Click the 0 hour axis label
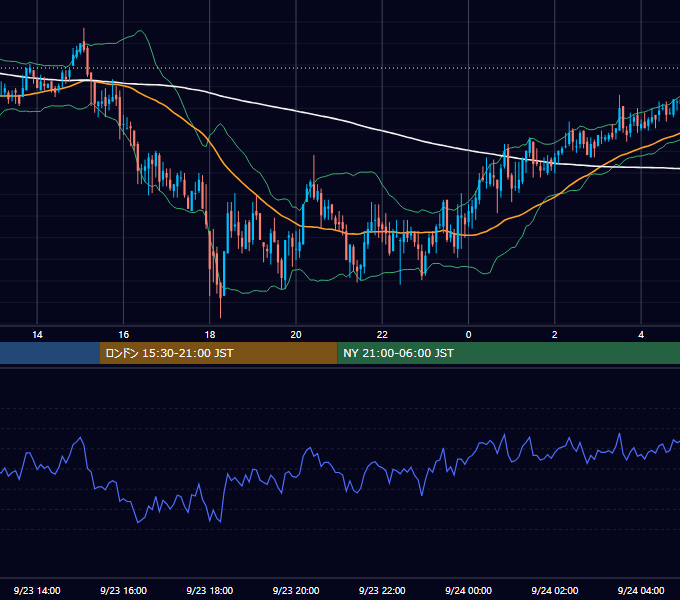The image size is (680, 600). [468, 335]
